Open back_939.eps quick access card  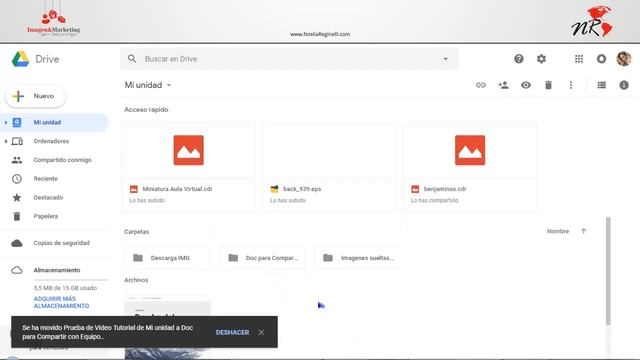tap(329, 167)
